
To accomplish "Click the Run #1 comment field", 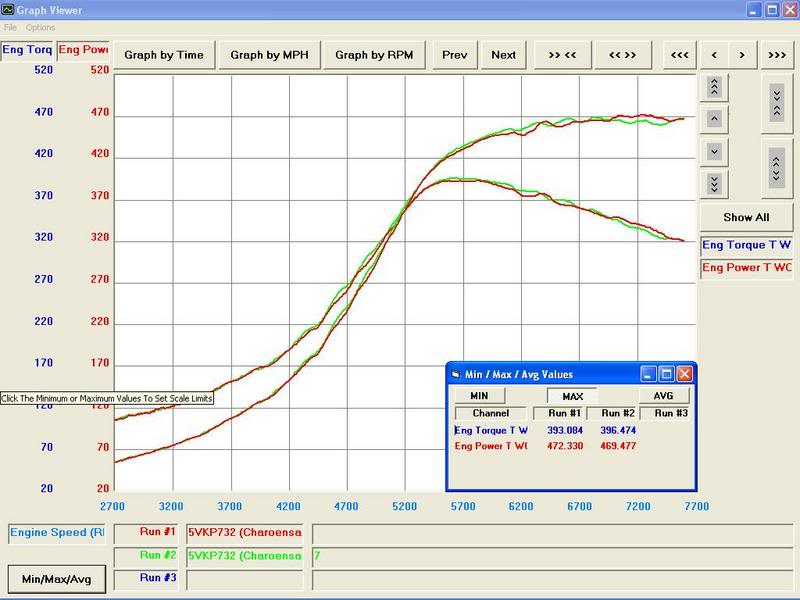I will point(553,534).
